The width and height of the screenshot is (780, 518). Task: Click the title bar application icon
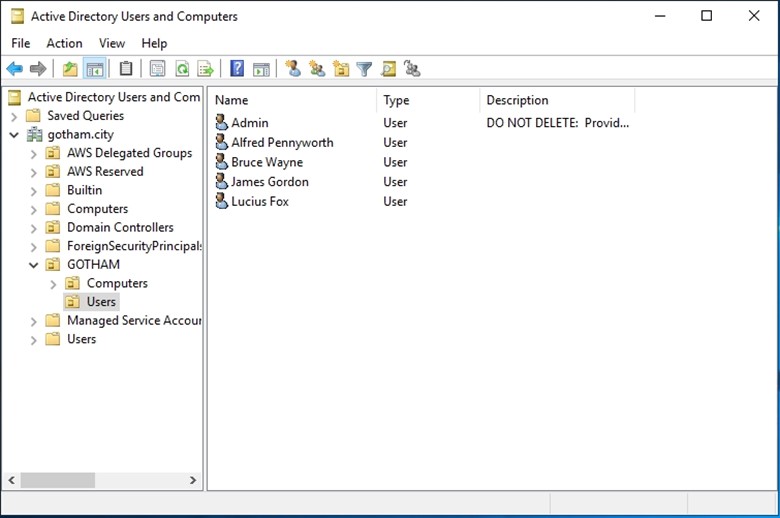tap(17, 16)
